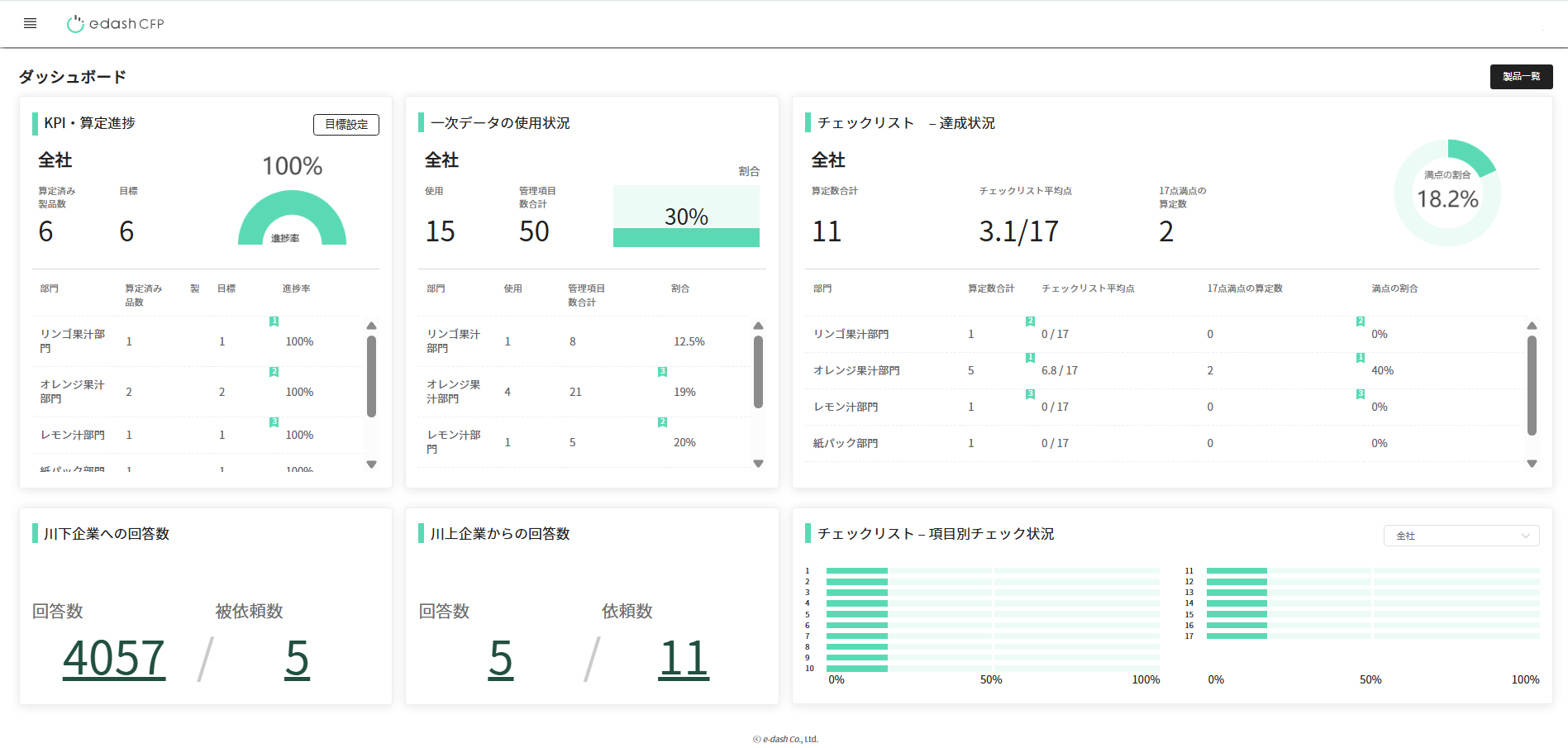Click the green "2" rank badge on レモン汁部門 row
This screenshot has height=748, width=1568.
pyautogui.click(x=661, y=422)
